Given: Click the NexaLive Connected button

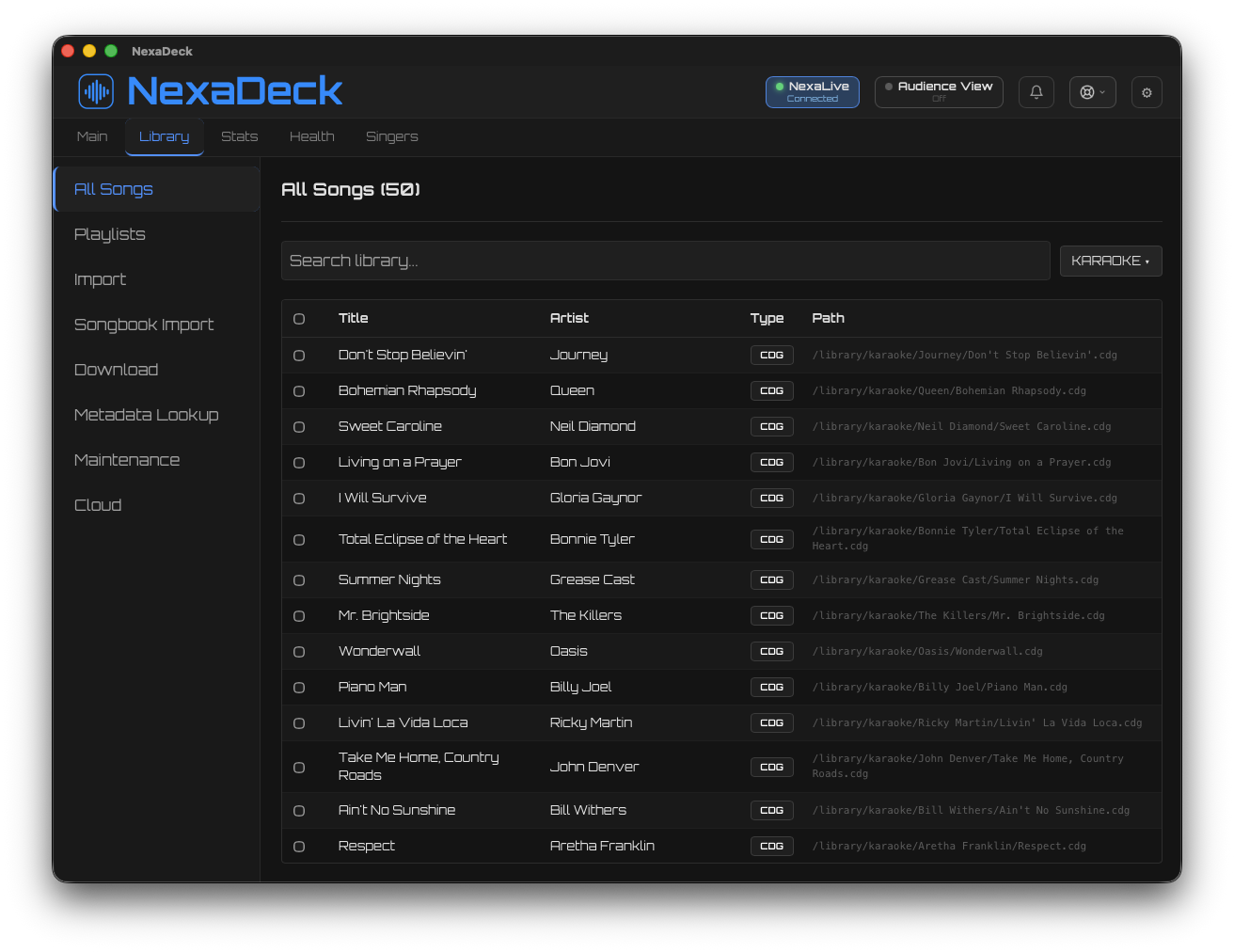Looking at the screenshot, I should click(812, 91).
